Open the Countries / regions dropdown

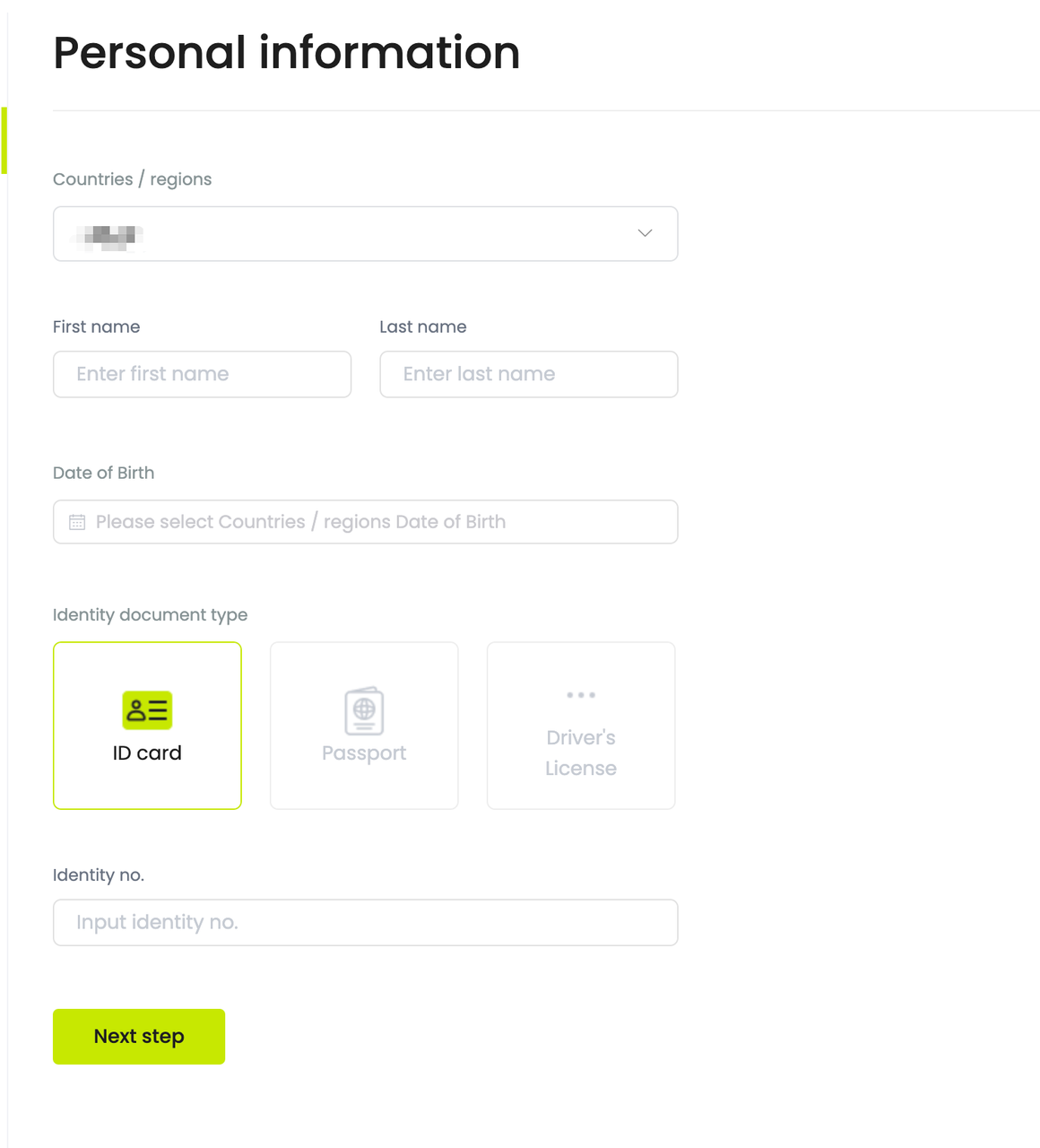click(366, 234)
